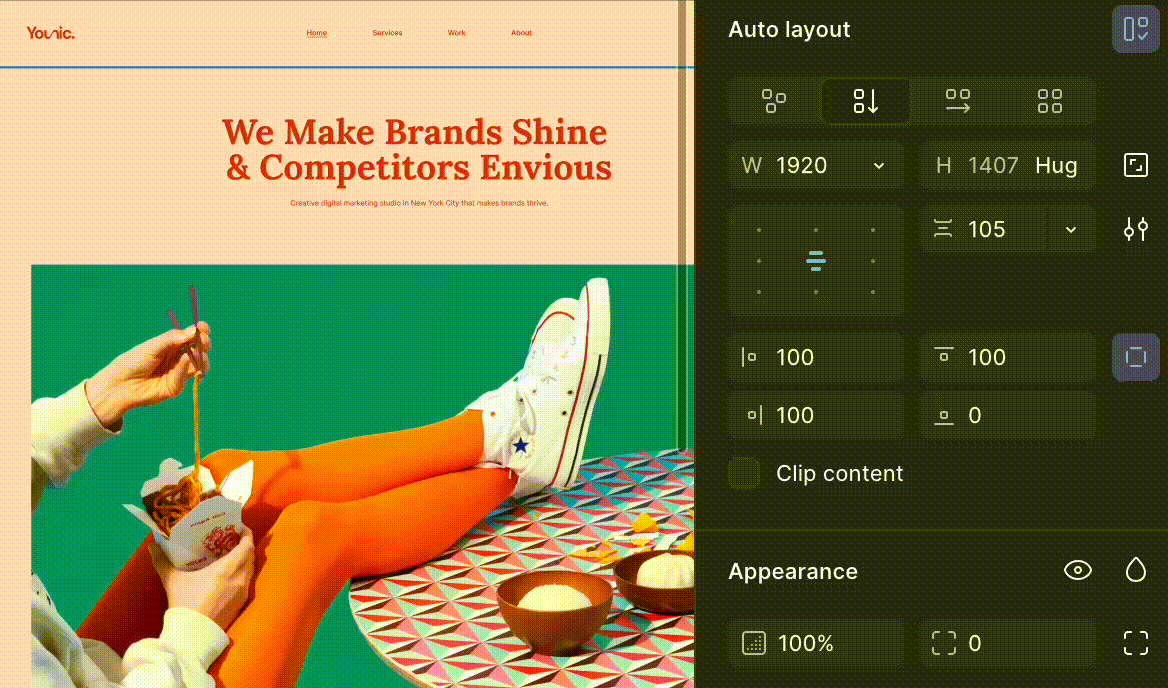Click the 'Clip content' label
Viewport: 1168px width, 688px height.
(x=840, y=474)
